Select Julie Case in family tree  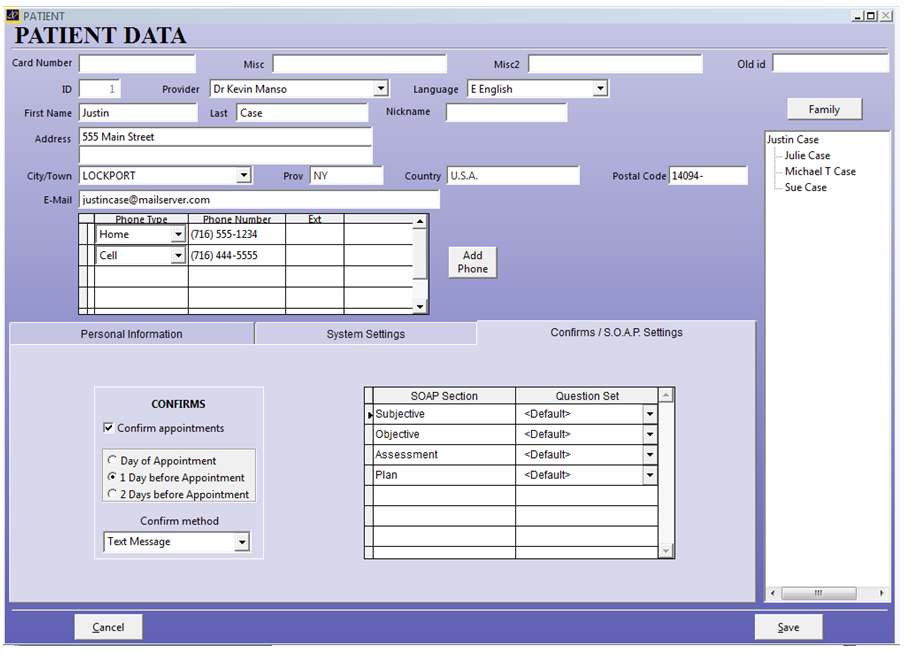click(807, 155)
